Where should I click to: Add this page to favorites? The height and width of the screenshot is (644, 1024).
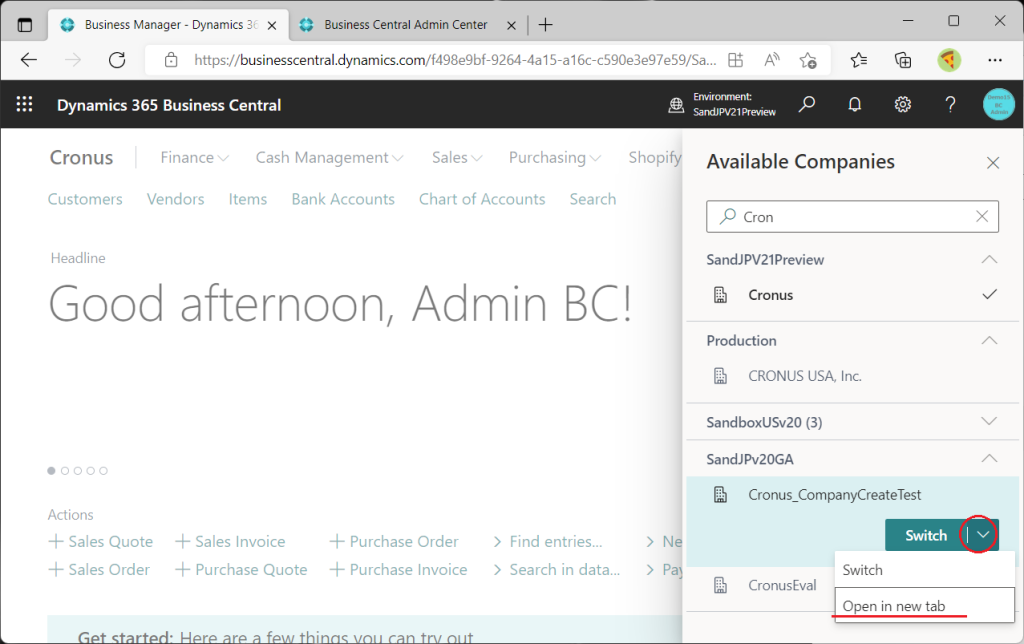coord(808,60)
